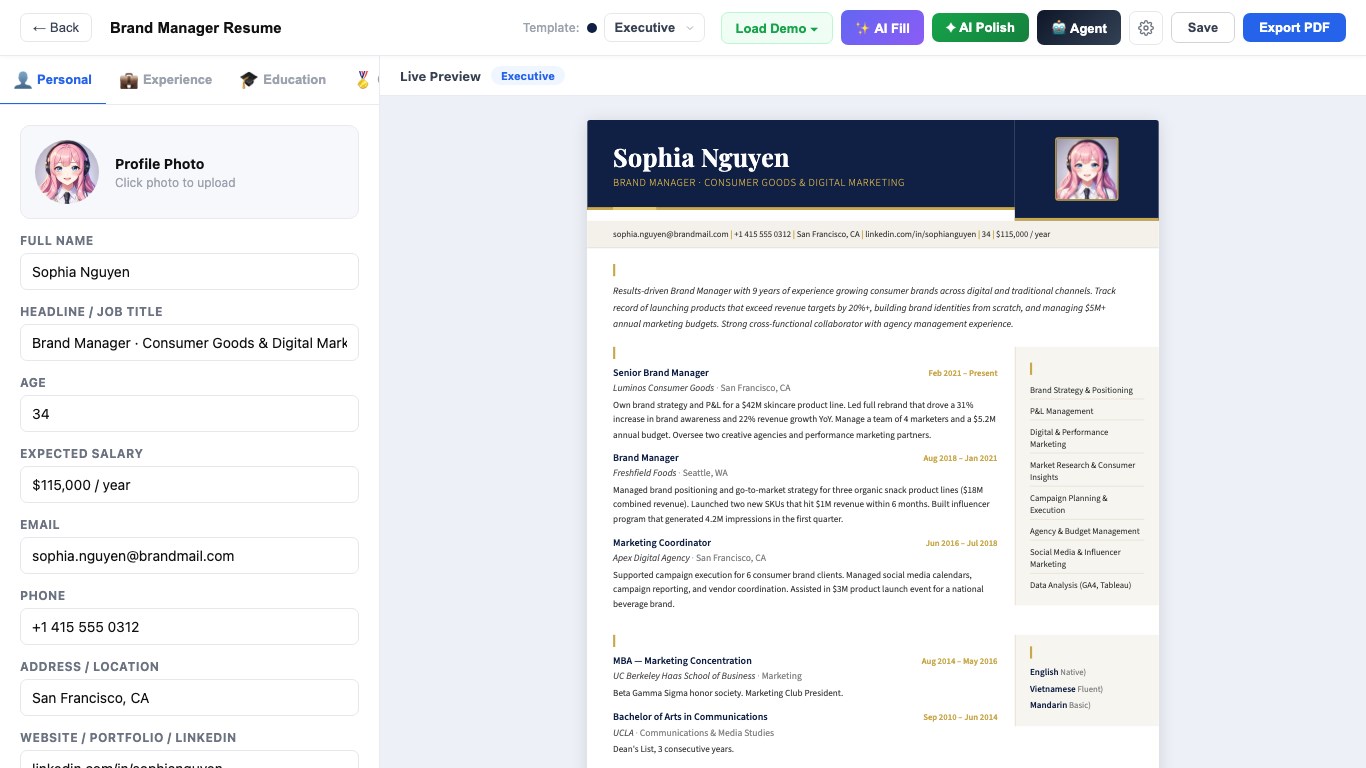Viewport: 1366px width, 768px height.
Task: Click the profile photo avatar to upload
Action: tap(67, 172)
